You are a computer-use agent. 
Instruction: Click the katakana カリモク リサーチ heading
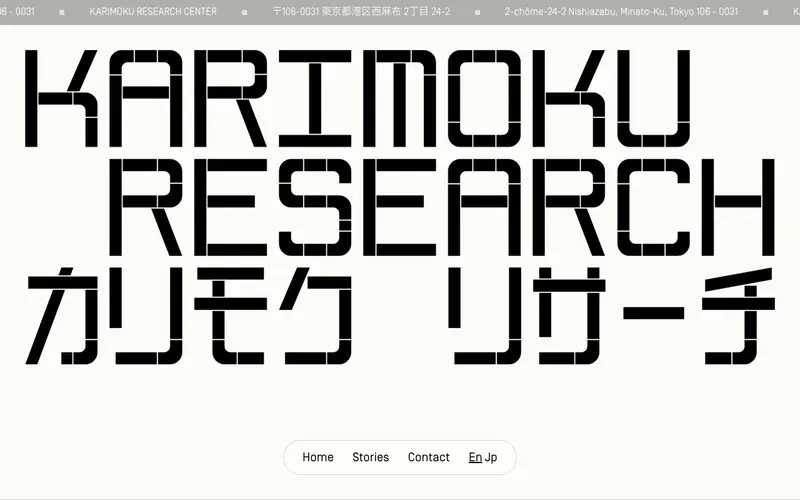click(401, 316)
